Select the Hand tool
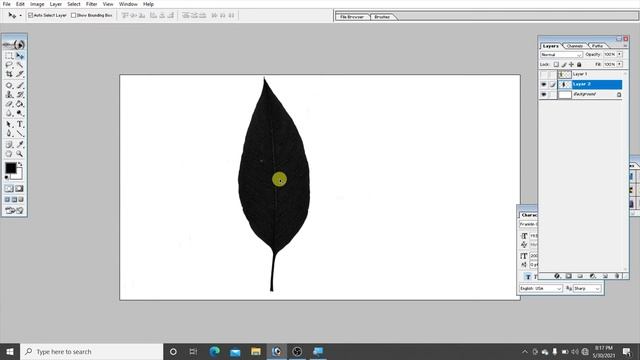This screenshot has width=640, height=360. click(x=9, y=154)
